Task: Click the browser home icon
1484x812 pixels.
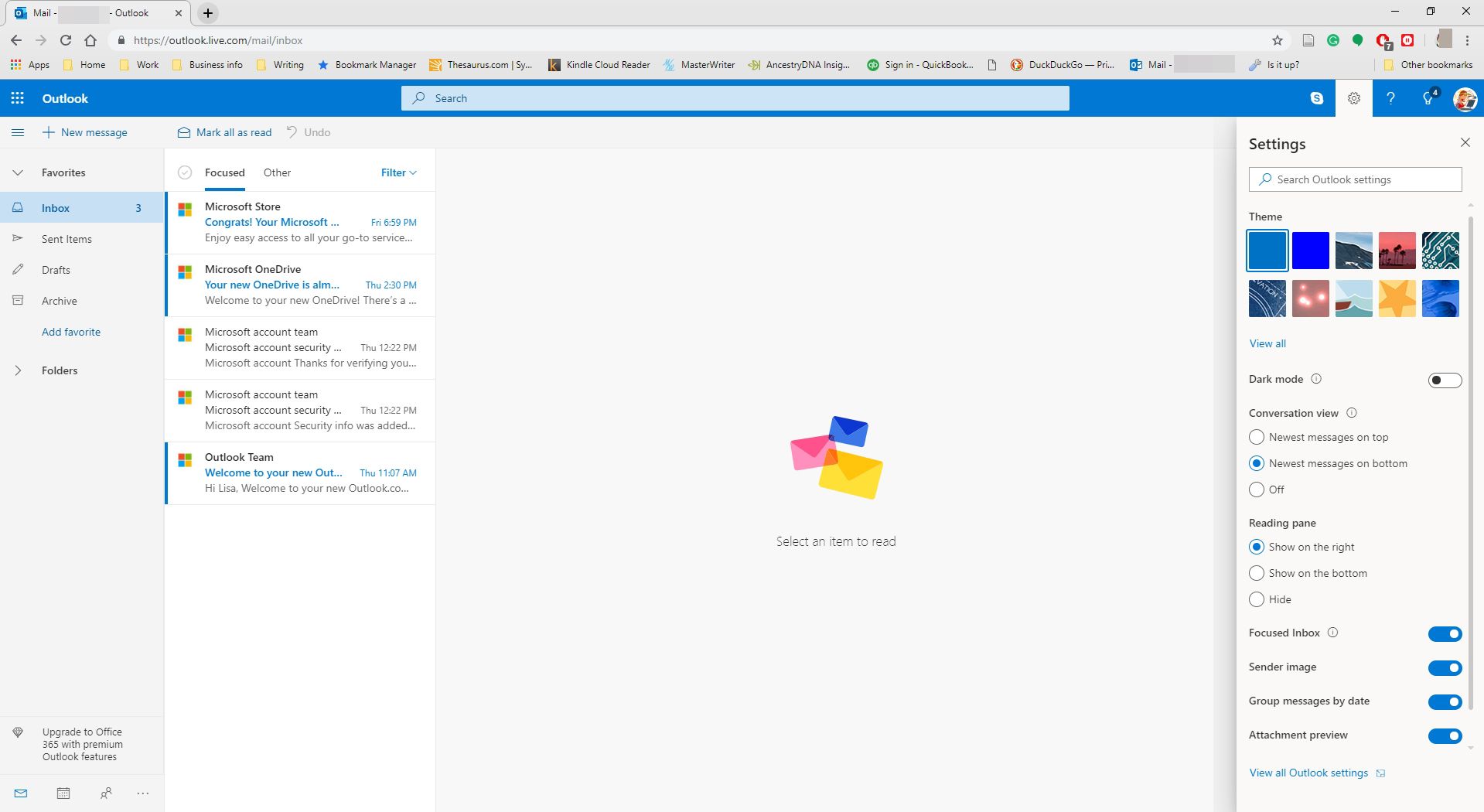Action: pos(90,40)
